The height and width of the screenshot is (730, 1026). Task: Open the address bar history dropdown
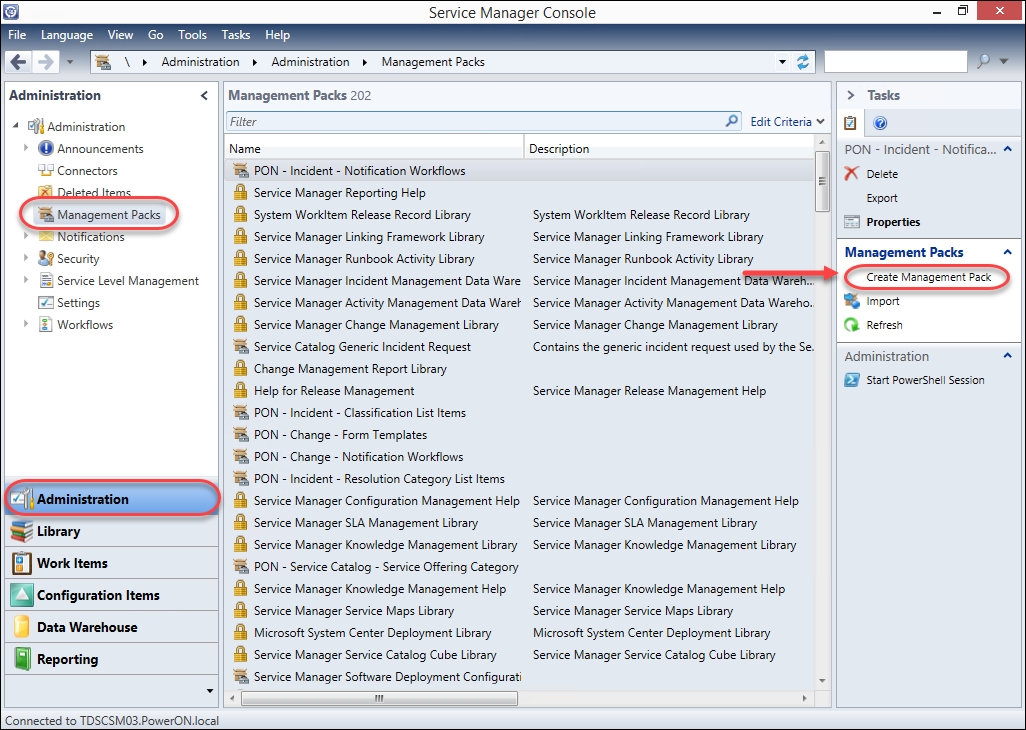click(x=782, y=62)
